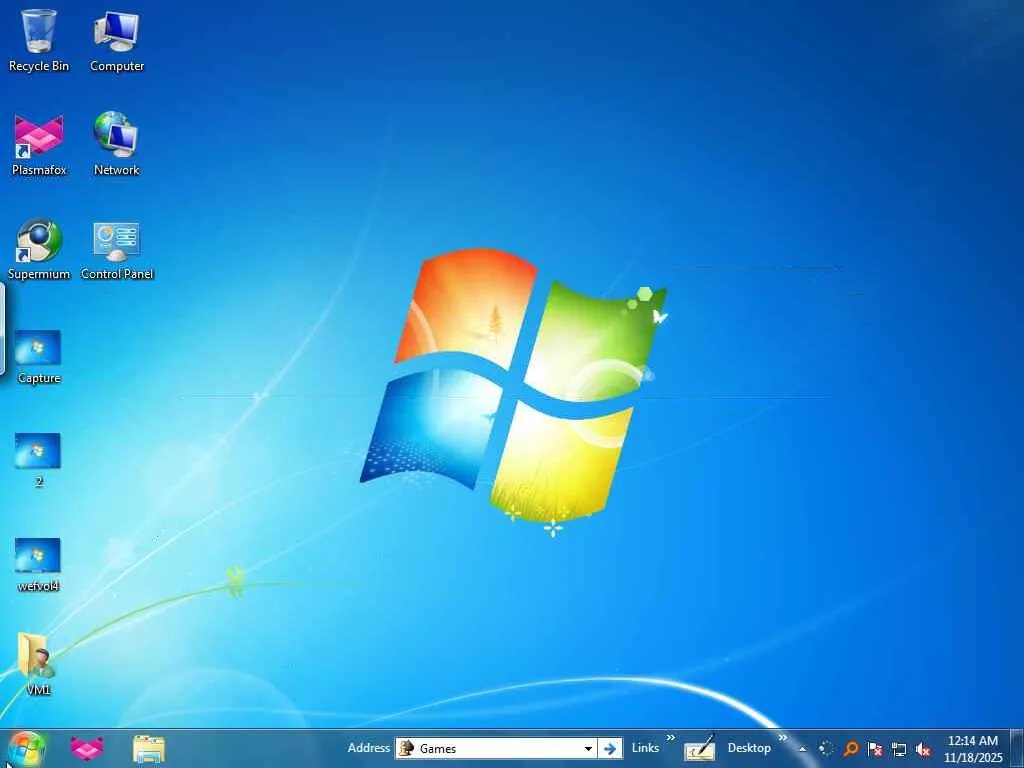Click the spinning busy tray icon
Screen dimensions: 1024x768
point(826,749)
